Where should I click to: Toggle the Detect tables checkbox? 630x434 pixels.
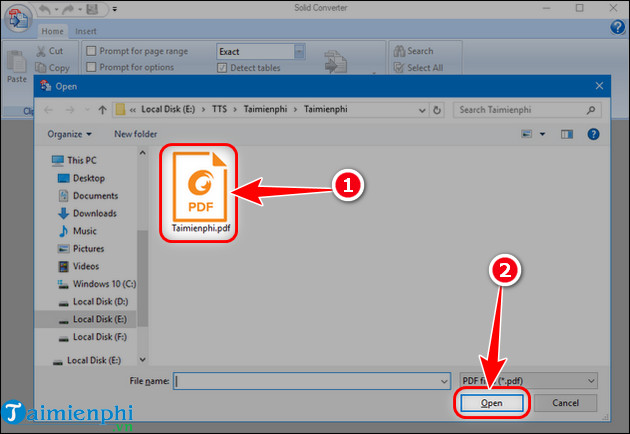(x=222, y=68)
